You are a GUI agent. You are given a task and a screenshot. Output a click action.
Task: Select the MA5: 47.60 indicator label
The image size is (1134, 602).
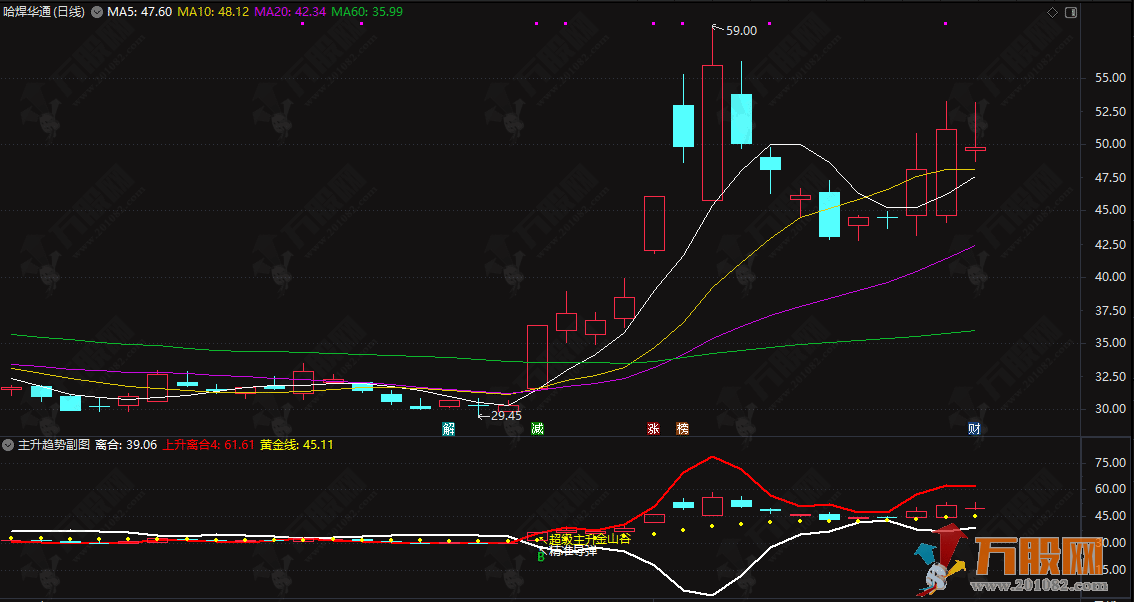pos(139,12)
